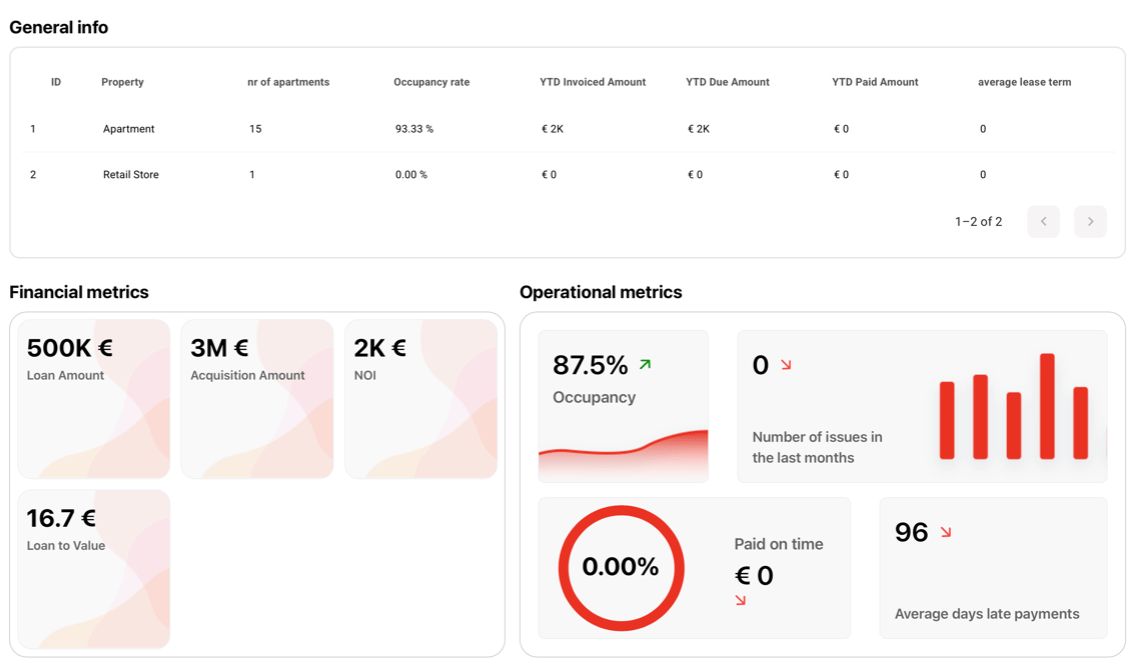Click the Average days late payments card
Screen dimensions: 1136x664
coord(993,568)
